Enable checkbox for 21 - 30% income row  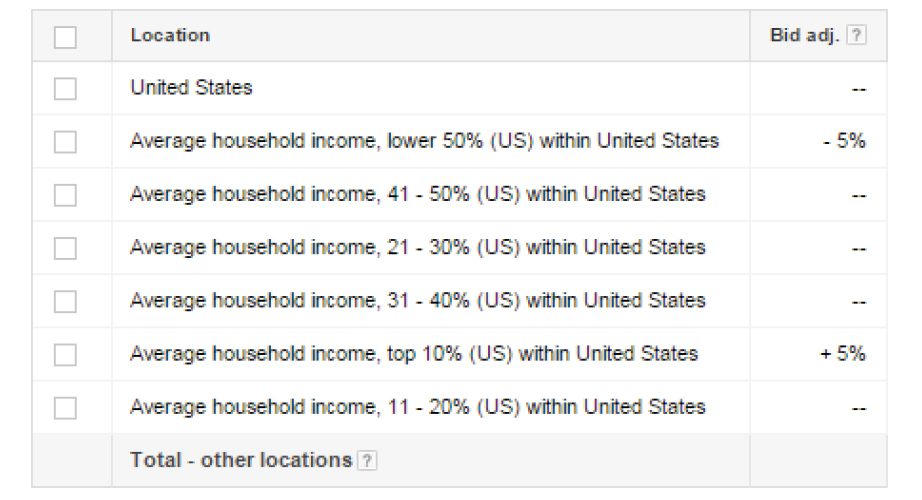65,248
